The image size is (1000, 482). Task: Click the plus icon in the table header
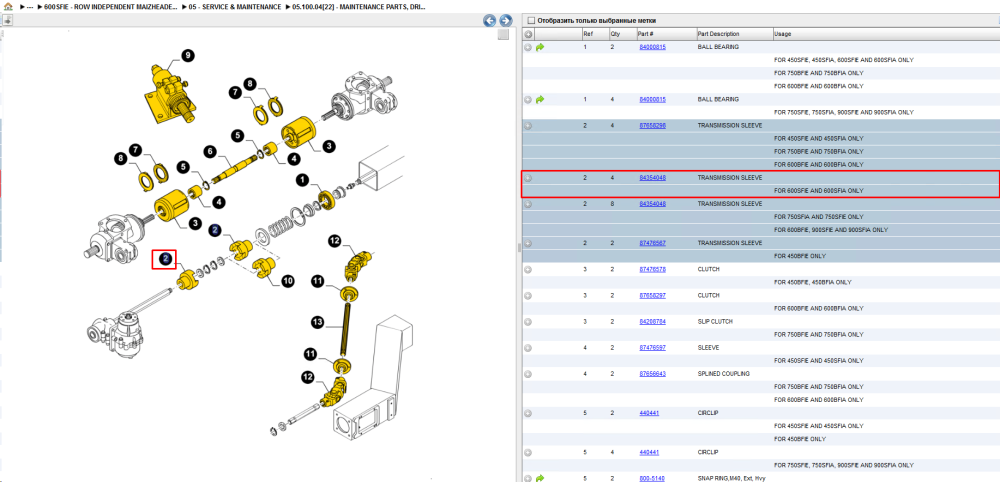click(528, 34)
